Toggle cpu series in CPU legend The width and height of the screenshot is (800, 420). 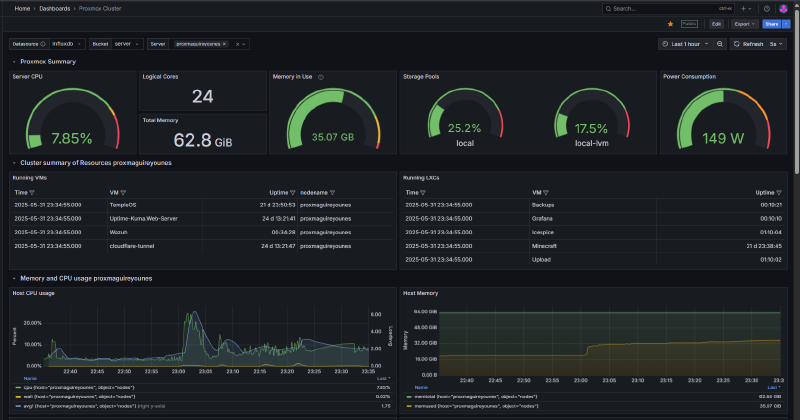[x=79, y=388]
